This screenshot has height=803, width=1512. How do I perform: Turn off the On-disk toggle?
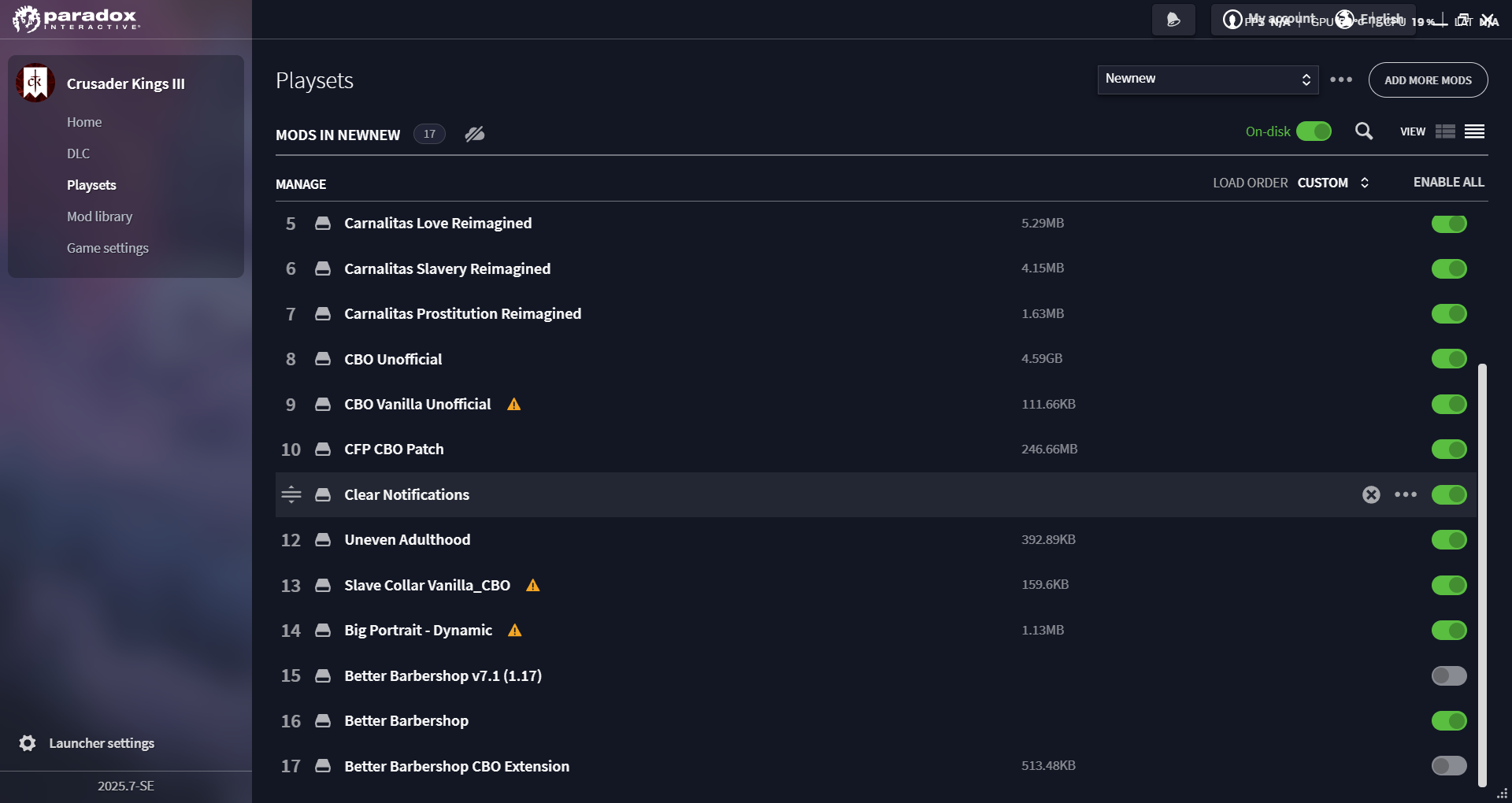1314,131
